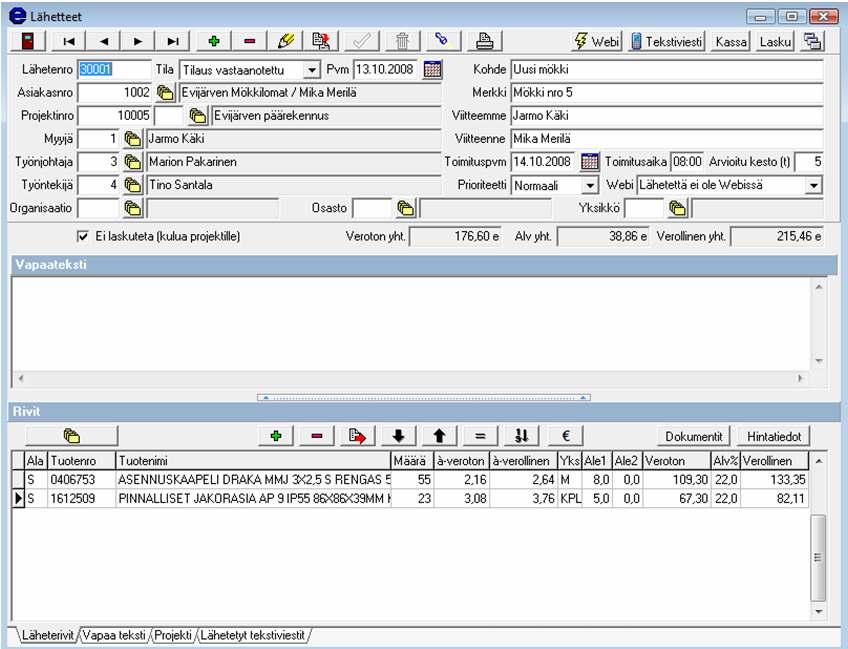The width and height of the screenshot is (848, 649).
Task: Switch to Projekti tab
Action: 173,635
